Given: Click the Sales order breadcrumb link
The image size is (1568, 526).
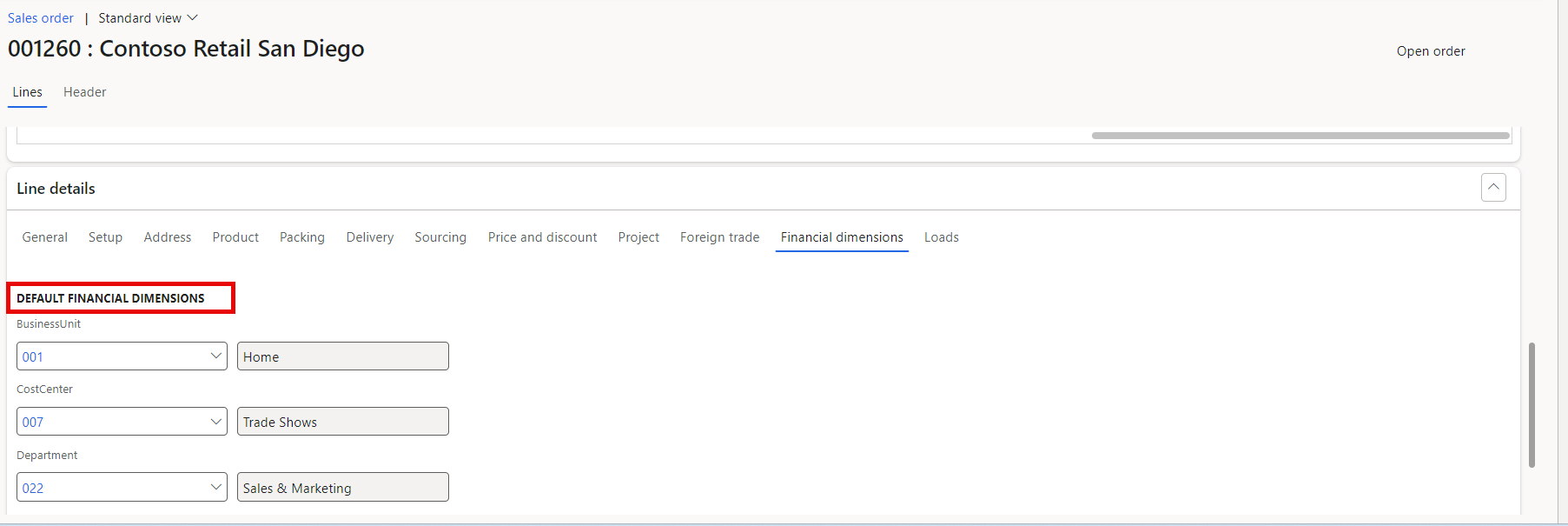Looking at the screenshot, I should click(41, 18).
